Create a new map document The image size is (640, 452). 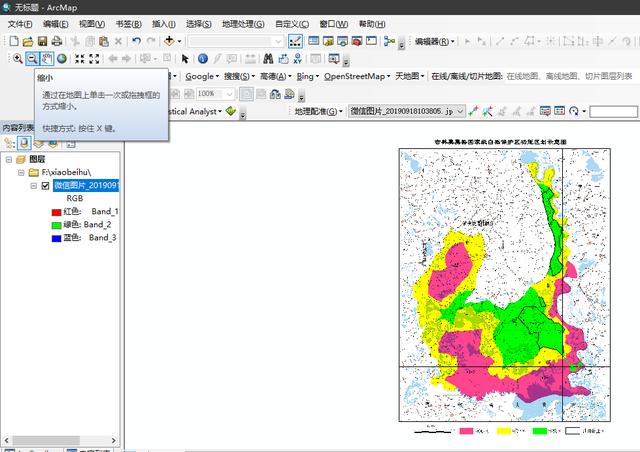tap(14, 41)
